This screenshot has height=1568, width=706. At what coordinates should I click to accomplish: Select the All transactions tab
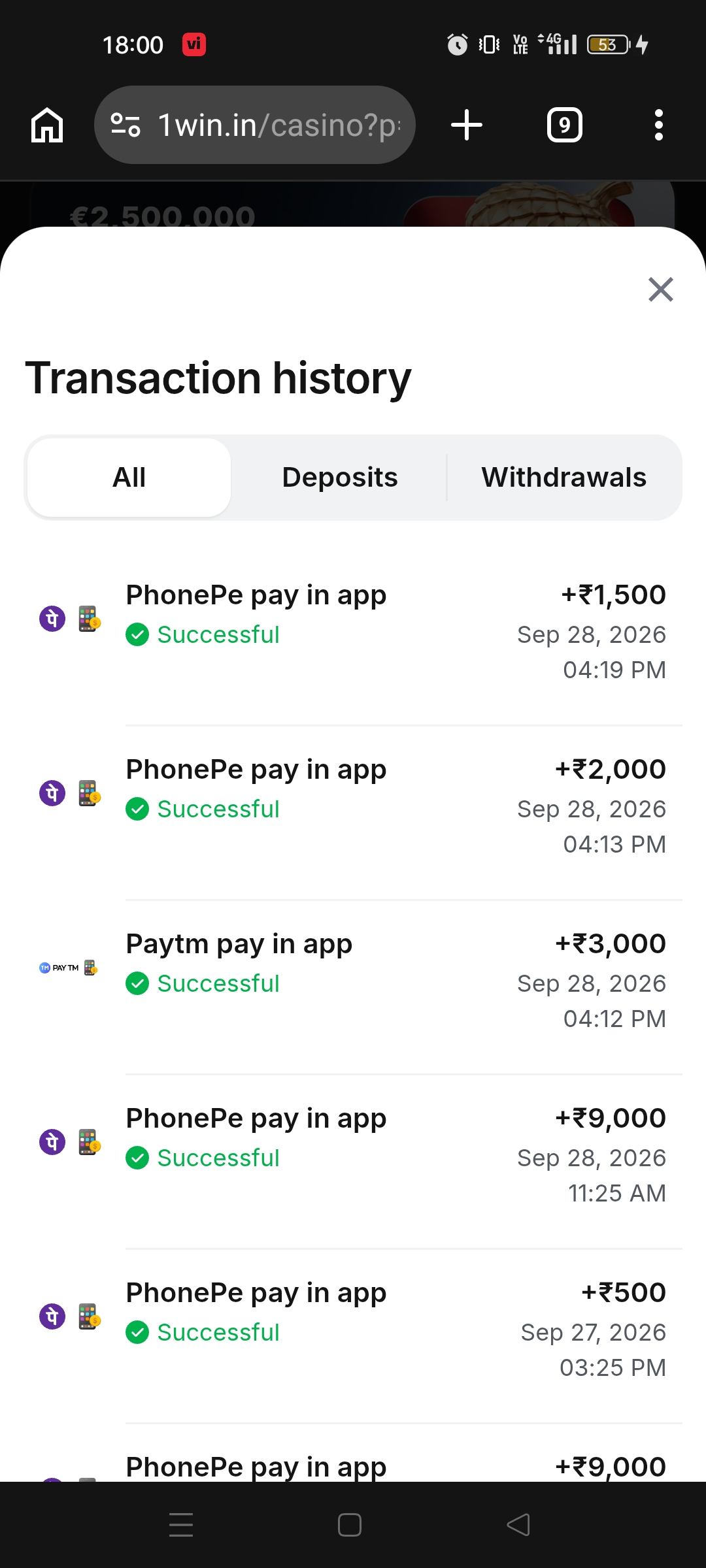click(129, 478)
